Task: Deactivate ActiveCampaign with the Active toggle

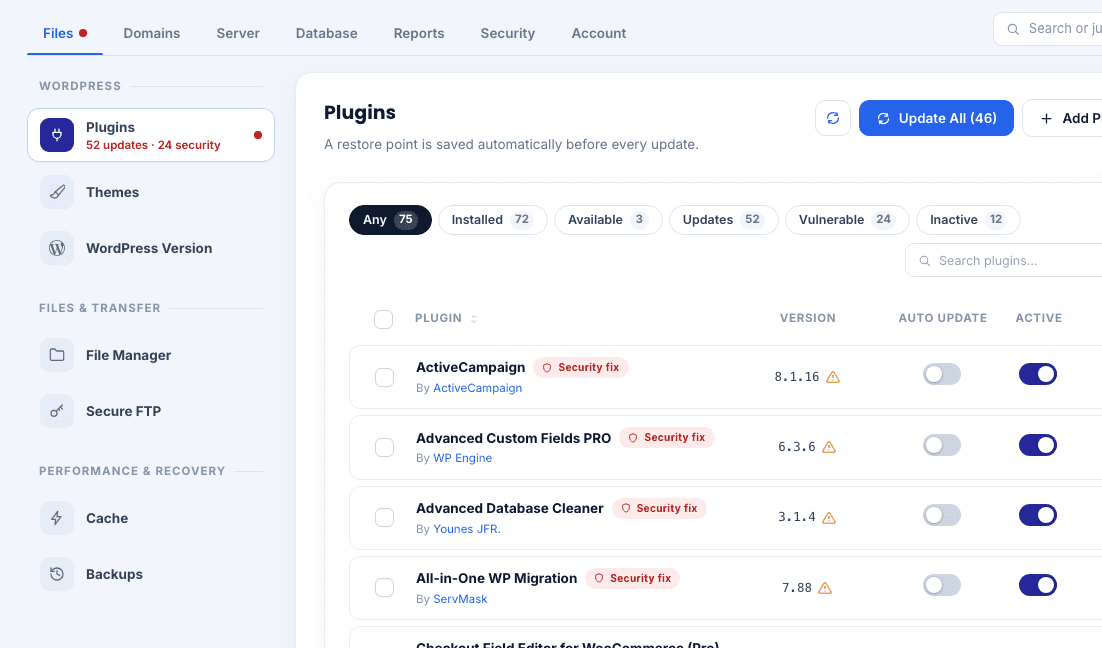Action: [1038, 375]
